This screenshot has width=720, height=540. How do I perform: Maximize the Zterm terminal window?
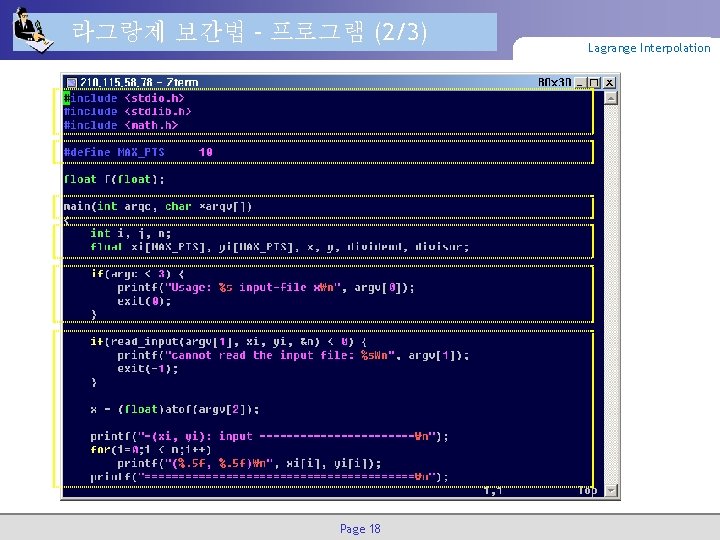[x=594, y=83]
